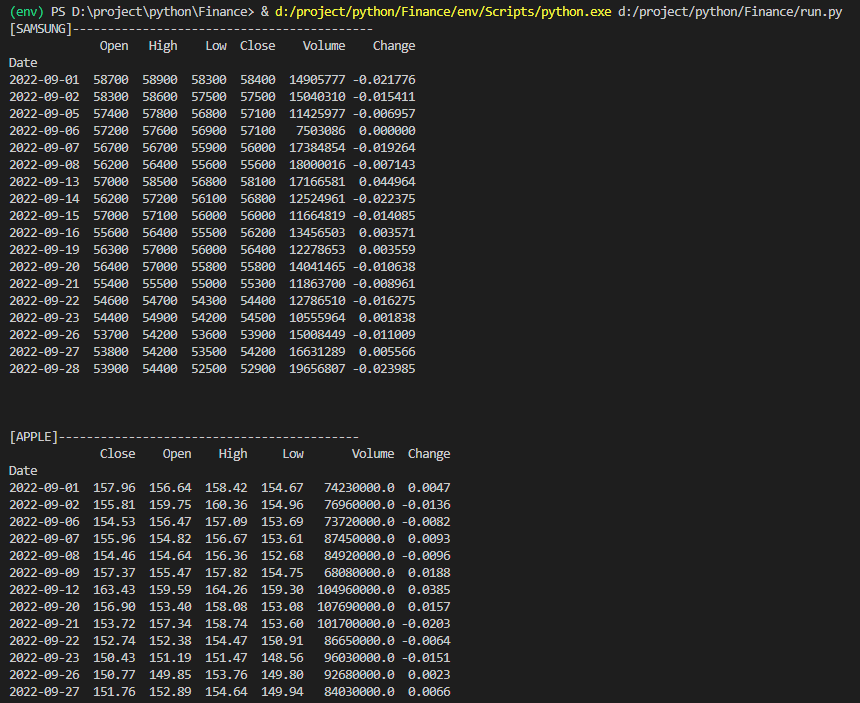This screenshot has width=860, height=703.
Task: Click Samsung volume 14905777
Action: tap(317, 80)
